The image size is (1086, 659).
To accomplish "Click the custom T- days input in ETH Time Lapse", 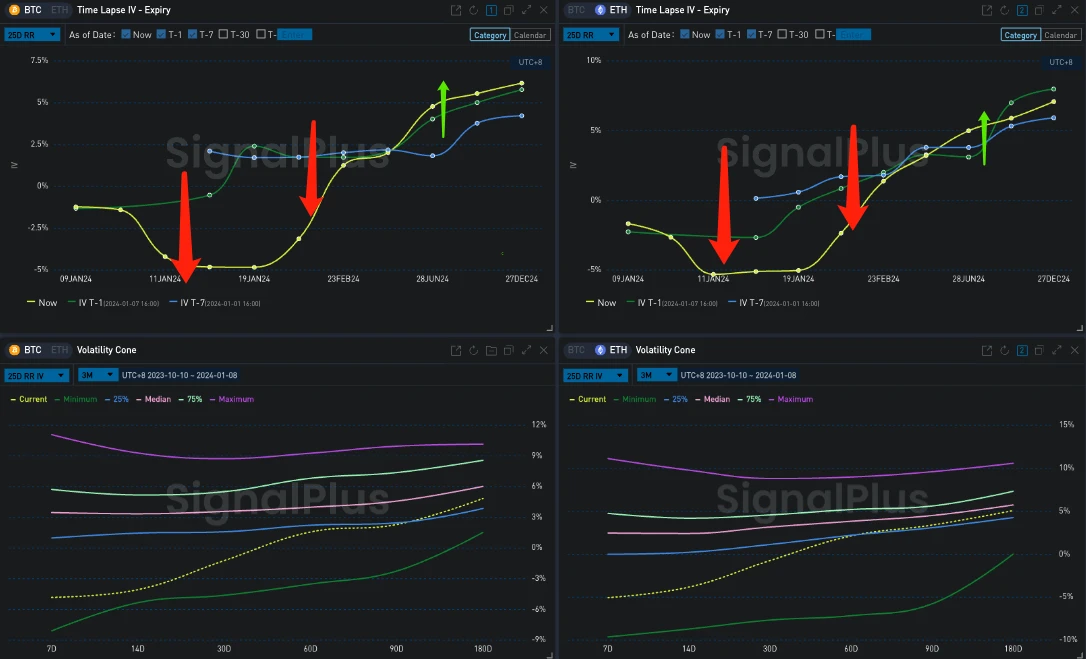I will tap(854, 34).
